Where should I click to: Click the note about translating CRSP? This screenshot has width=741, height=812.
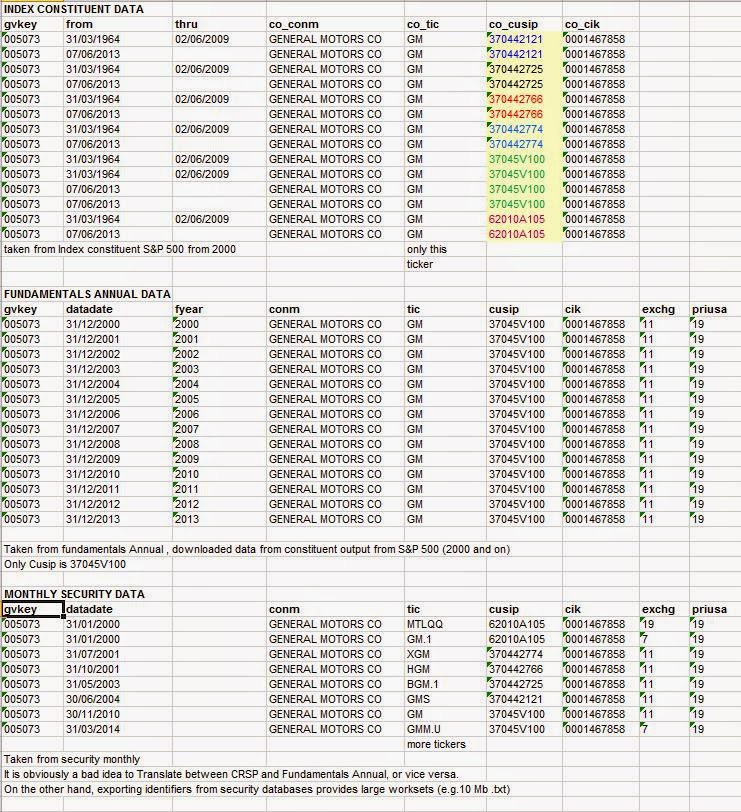tap(231, 774)
